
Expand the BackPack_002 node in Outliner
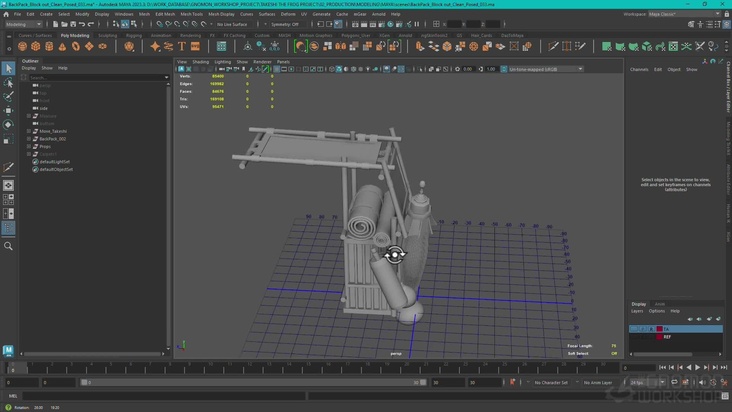coord(29,139)
